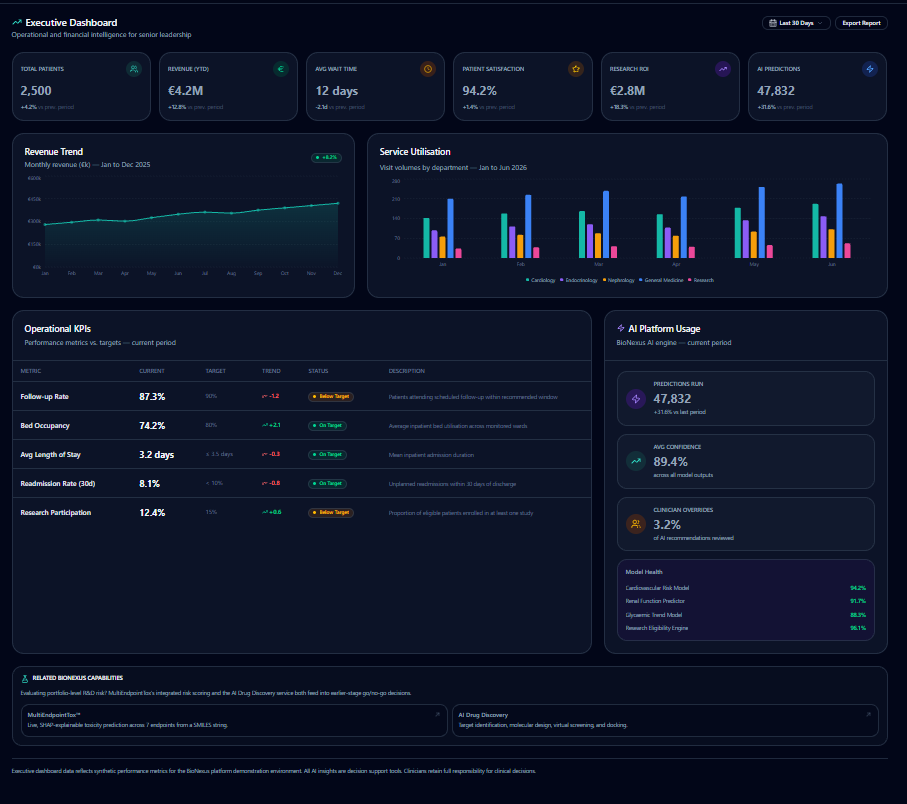Click the Executive Dashboard trend-line logo icon
This screenshot has width=907, height=804.
click(x=17, y=23)
